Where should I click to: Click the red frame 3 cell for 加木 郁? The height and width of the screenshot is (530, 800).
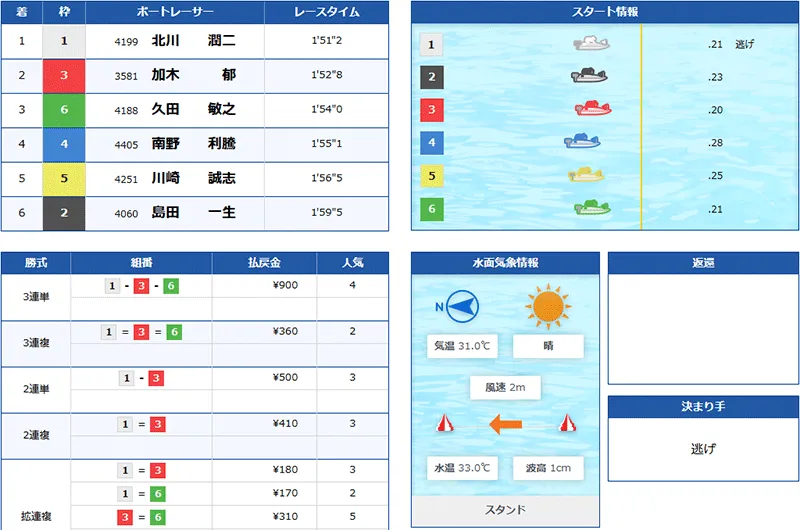coord(64,75)
